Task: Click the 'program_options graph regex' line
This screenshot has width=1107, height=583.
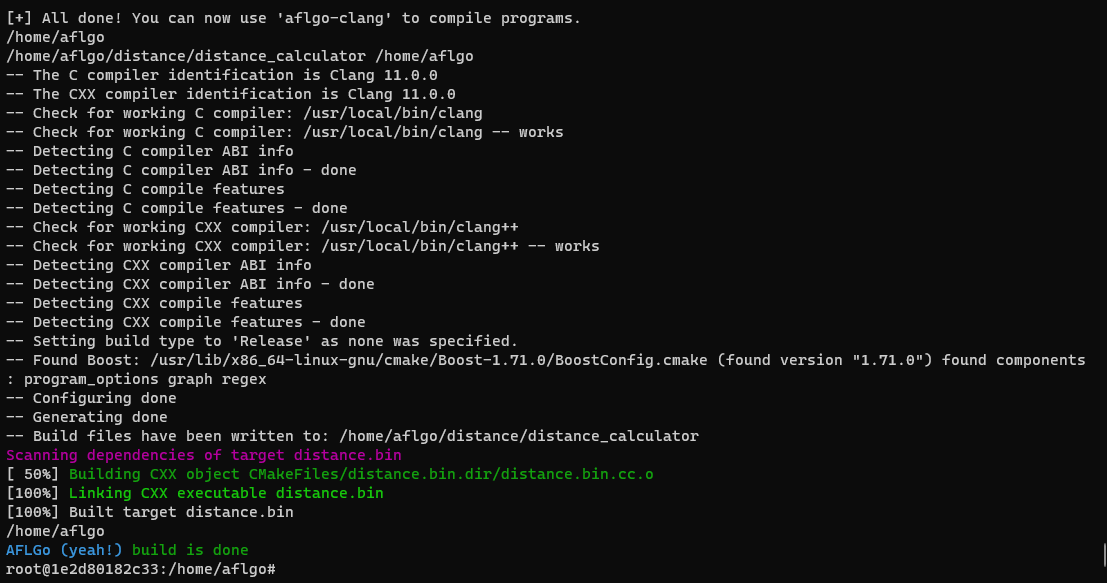Action: pyautogui.click(x=136, y=379)
